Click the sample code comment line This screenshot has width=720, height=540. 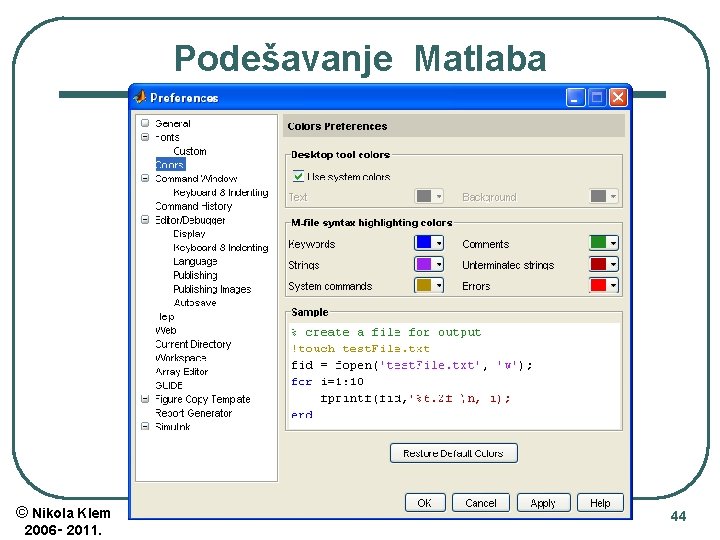click(386, 332)
